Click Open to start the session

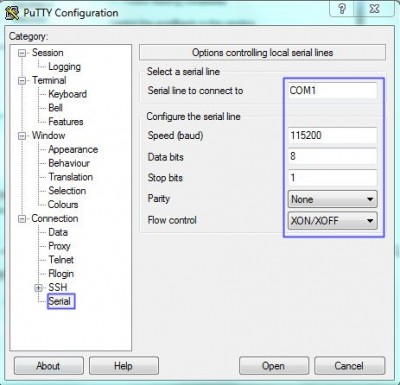pyautogui.click(x=274, y=366)
